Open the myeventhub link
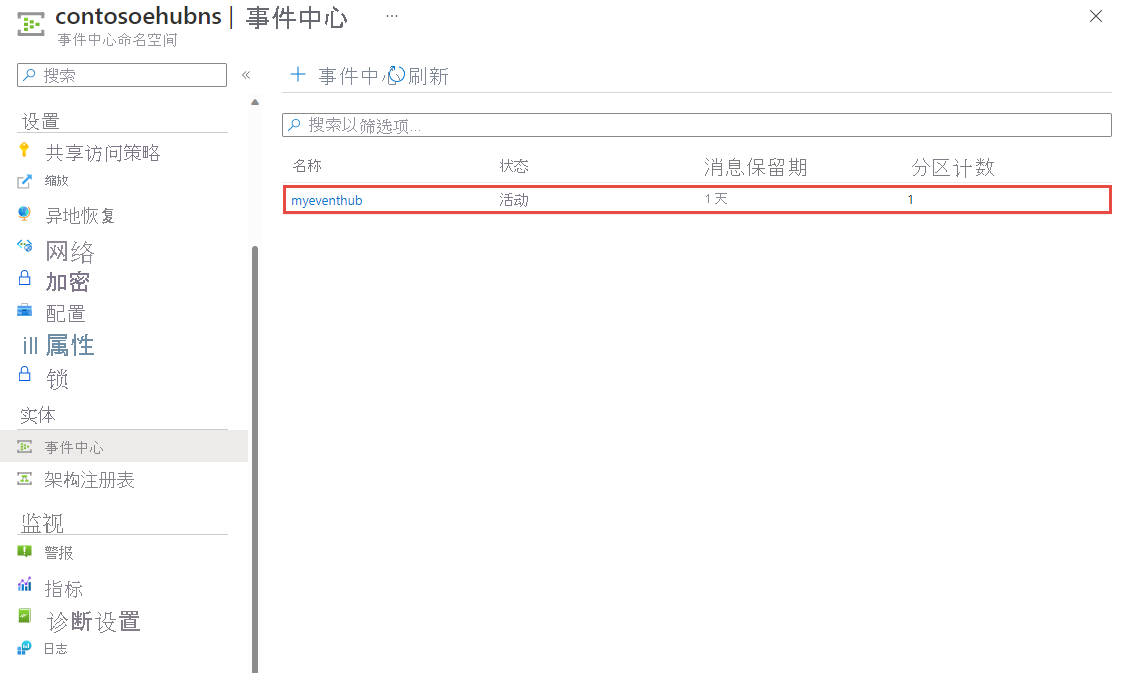 click(327, 200)
